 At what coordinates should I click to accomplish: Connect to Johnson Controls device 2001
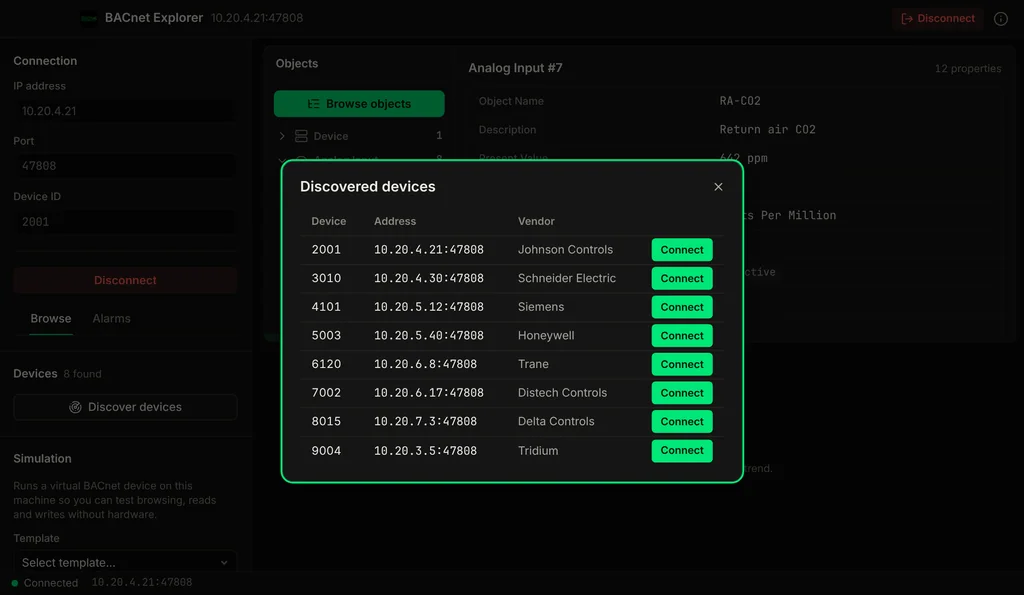coord(682,249)
